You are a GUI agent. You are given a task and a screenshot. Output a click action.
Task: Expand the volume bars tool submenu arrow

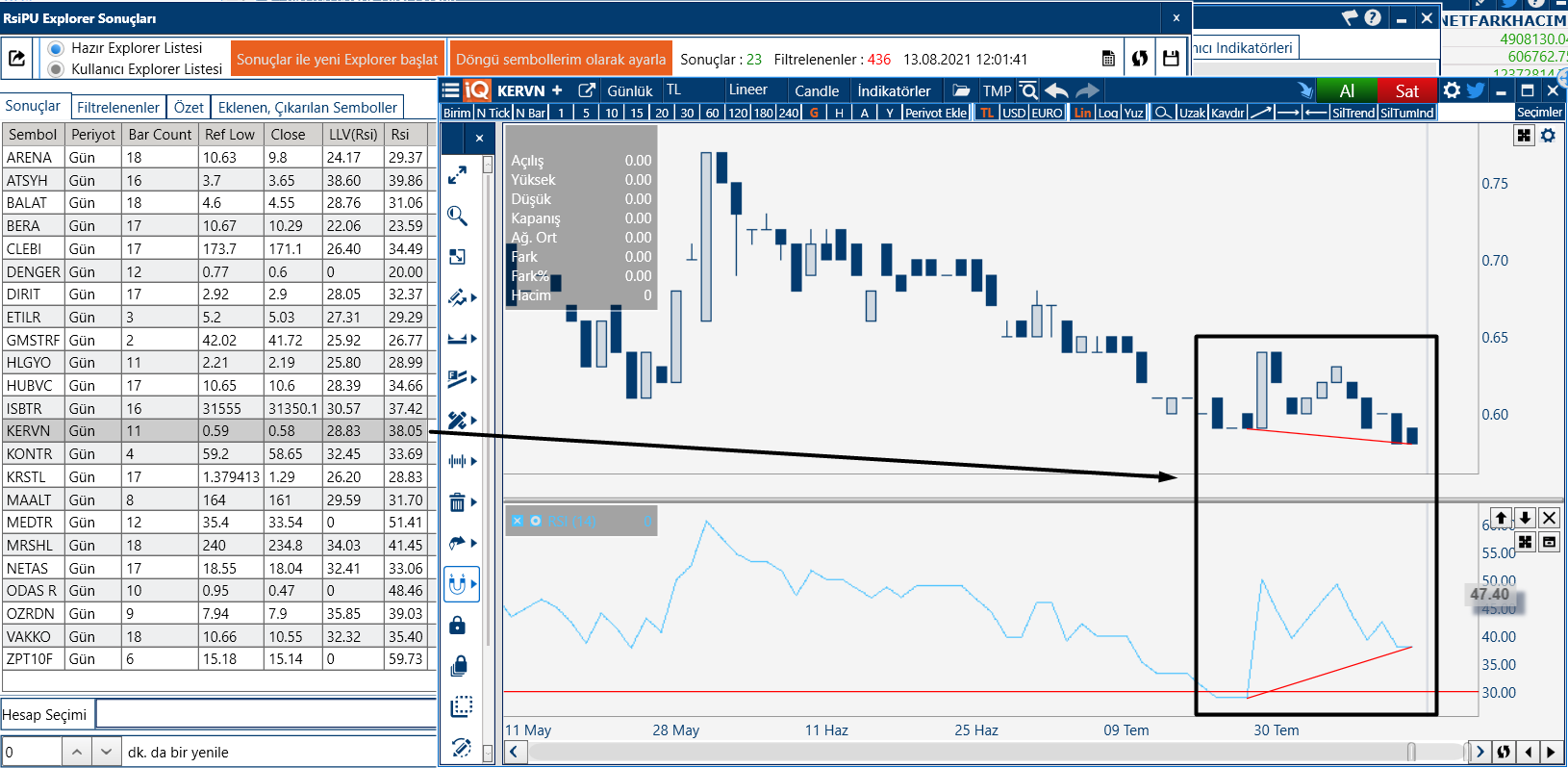(473, 461)
